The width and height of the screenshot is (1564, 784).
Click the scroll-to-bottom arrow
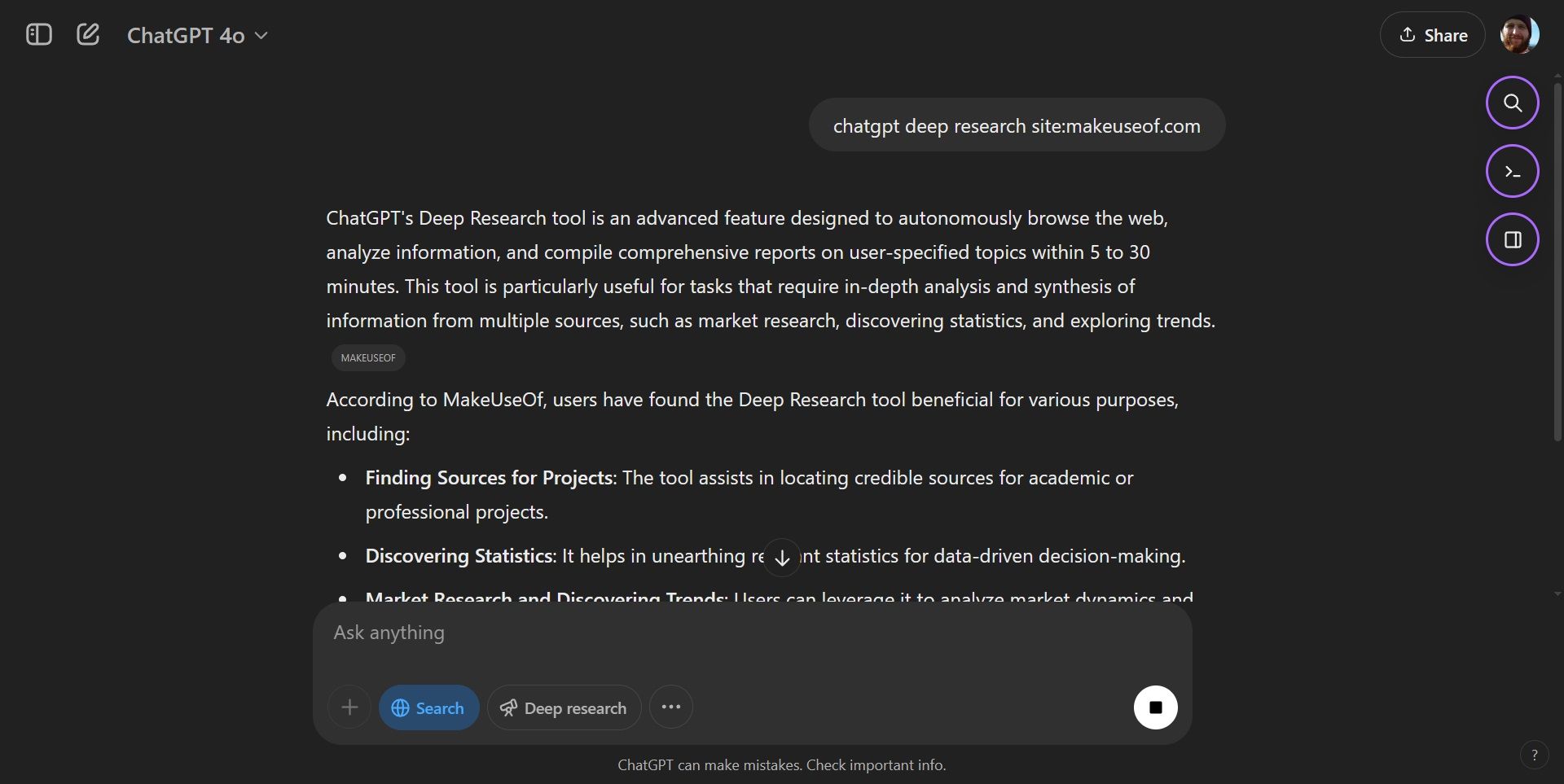click(781, 557)
